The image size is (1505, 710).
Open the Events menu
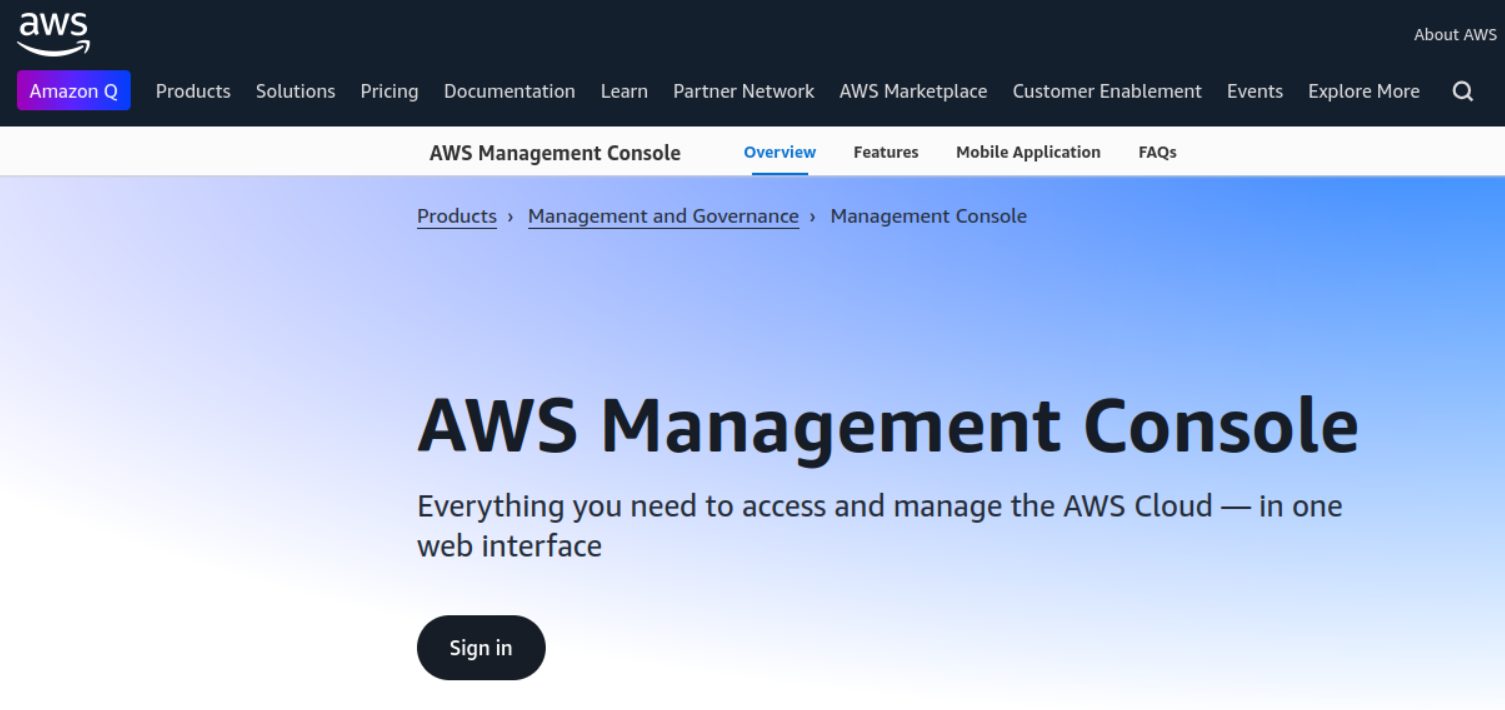click(x=1254, y=91)
